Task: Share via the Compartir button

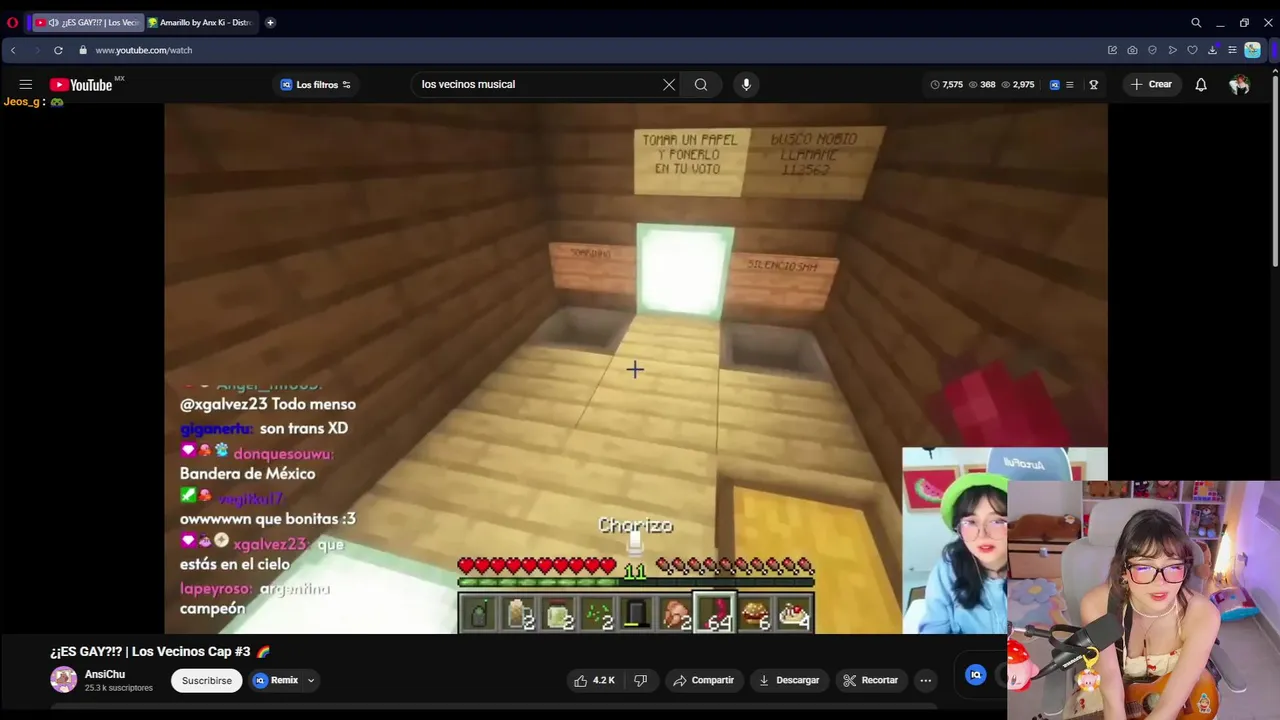Action: (704, 680)
